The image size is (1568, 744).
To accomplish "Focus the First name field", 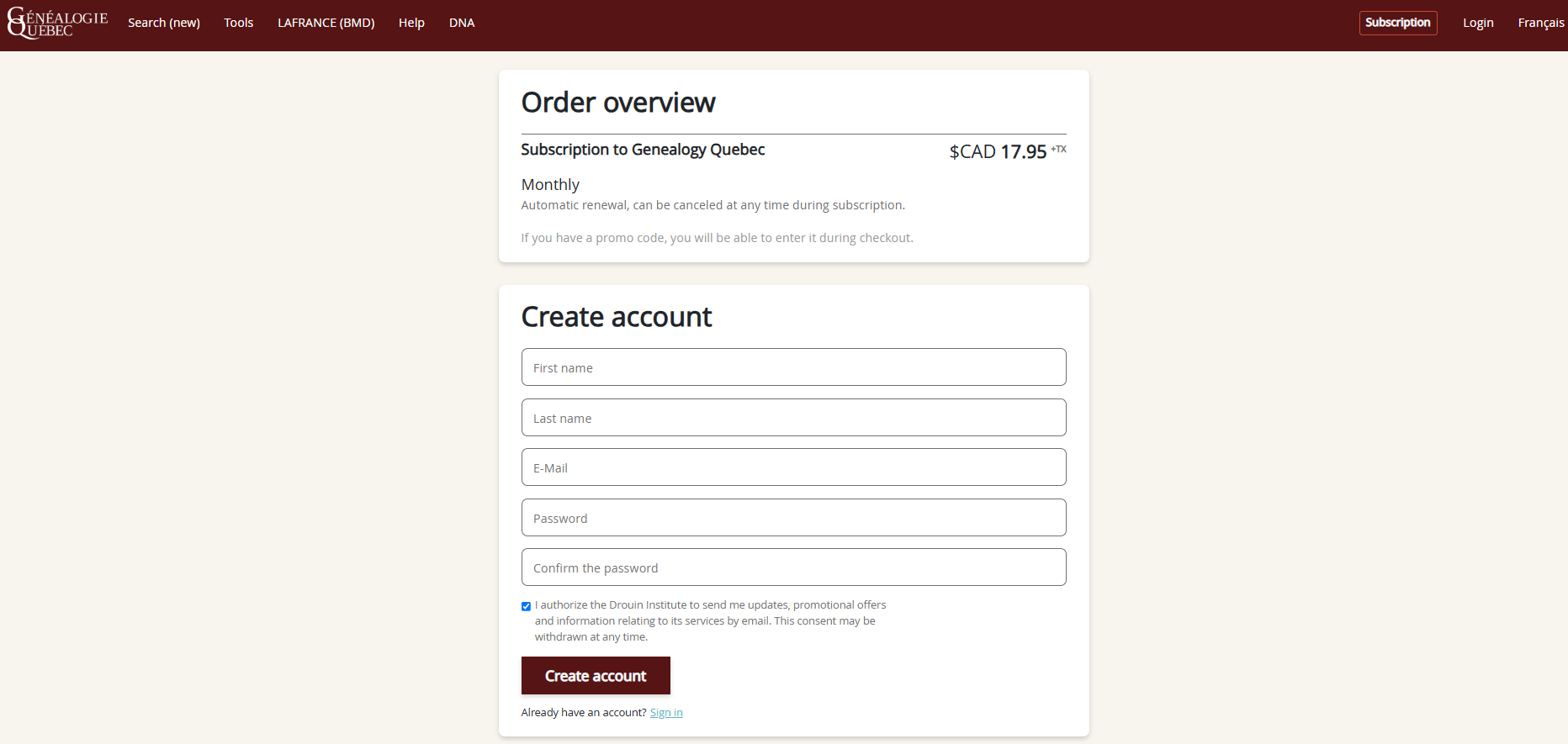I will click(x=794, y=367).
